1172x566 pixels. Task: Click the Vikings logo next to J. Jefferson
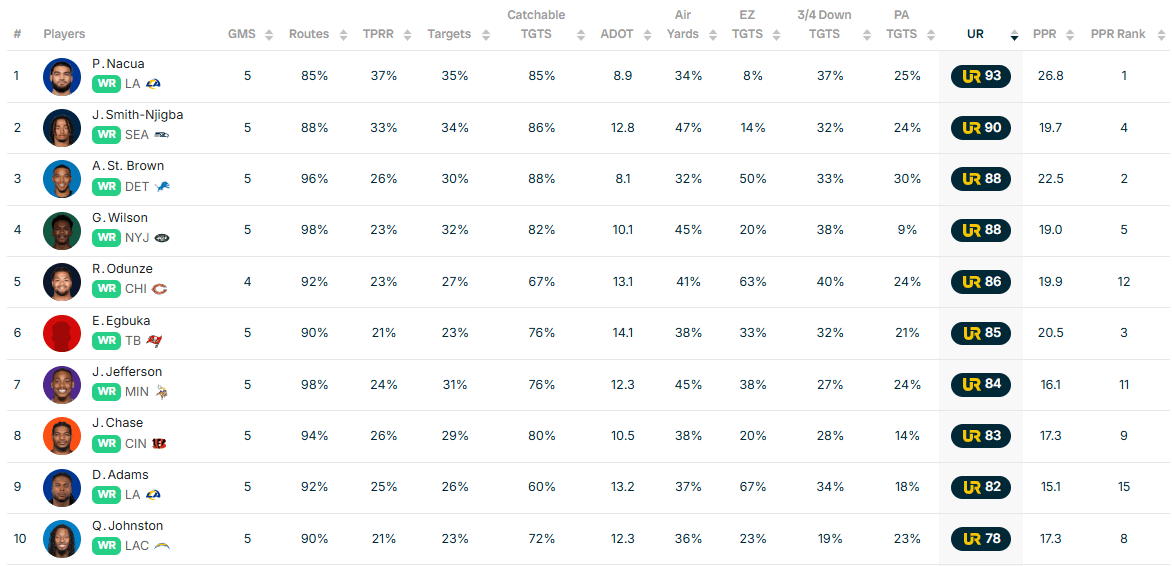[161, 392]
